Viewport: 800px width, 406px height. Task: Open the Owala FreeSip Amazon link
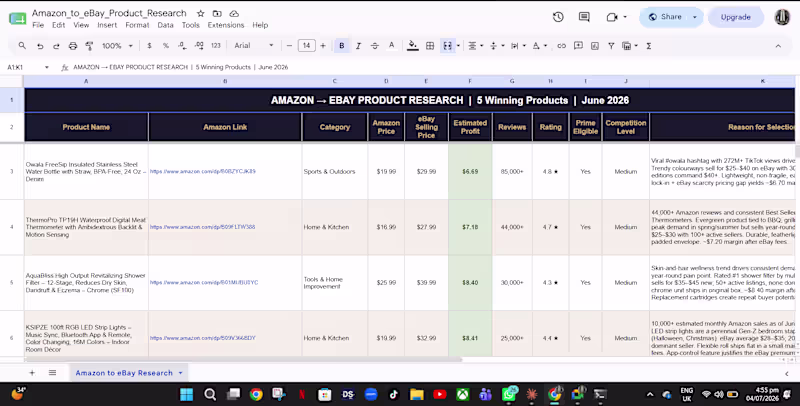coord(203,171)
